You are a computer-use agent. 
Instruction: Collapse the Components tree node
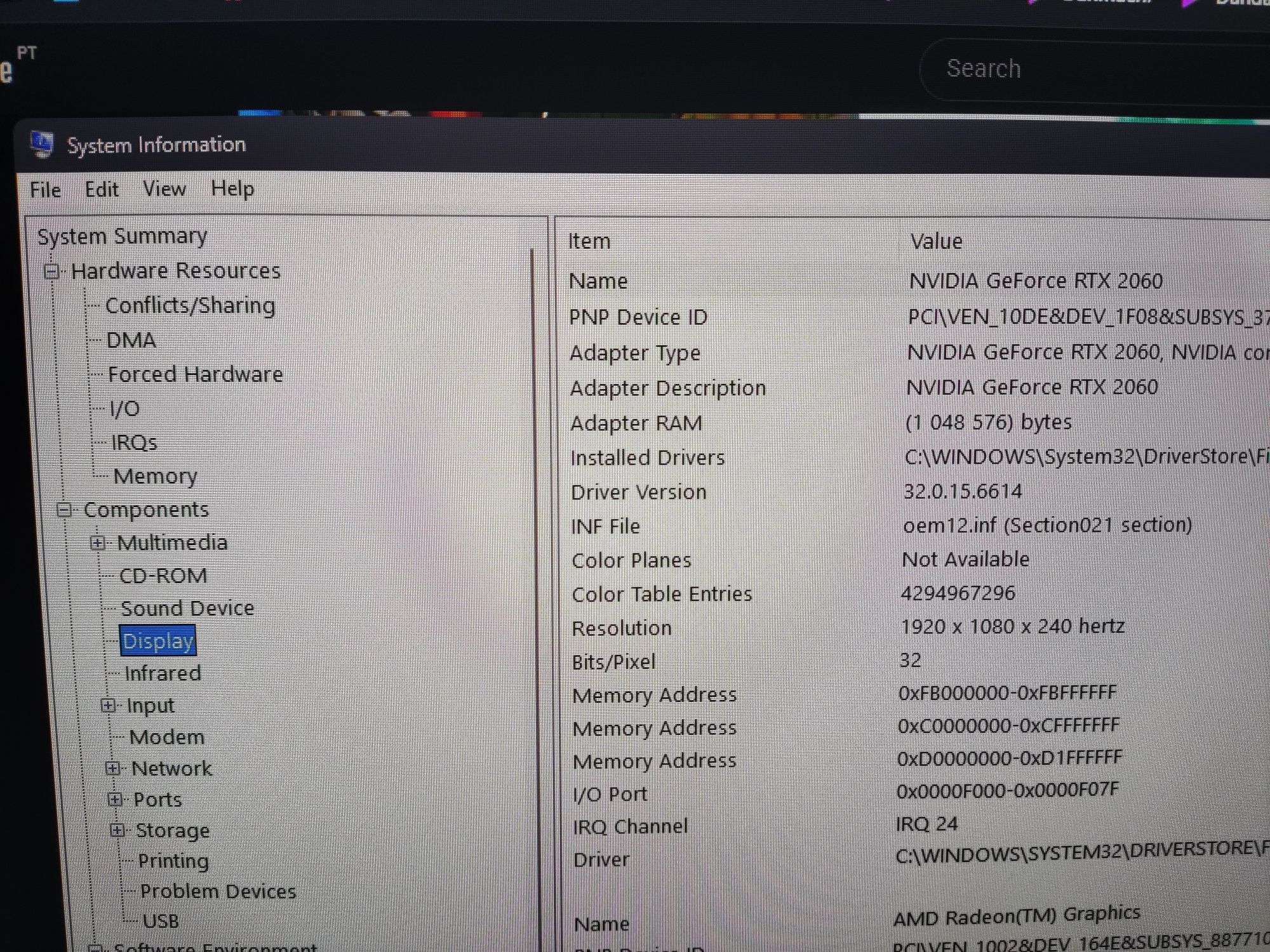[x=63, y=510]
